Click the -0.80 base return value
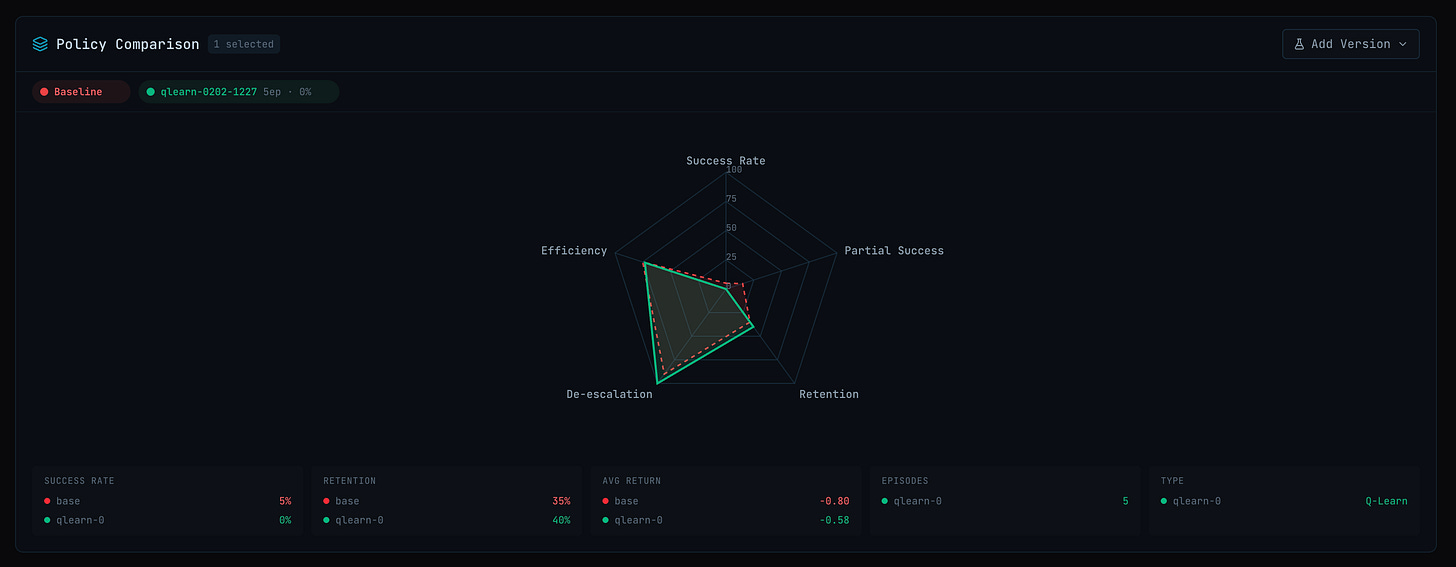This screenshot has height=567, width=1456. [x=833, y=501]
